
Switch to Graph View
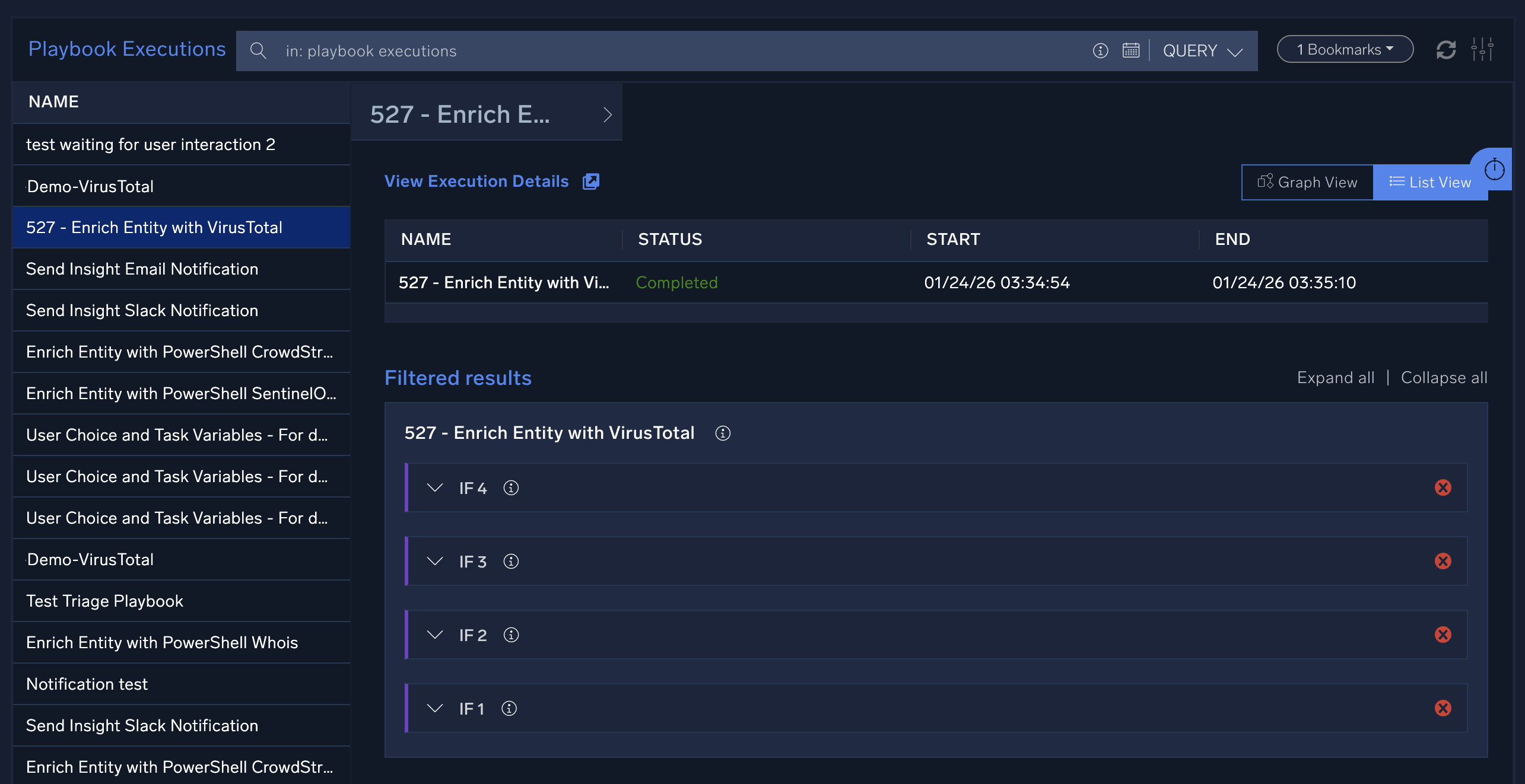pos(1307,183)
